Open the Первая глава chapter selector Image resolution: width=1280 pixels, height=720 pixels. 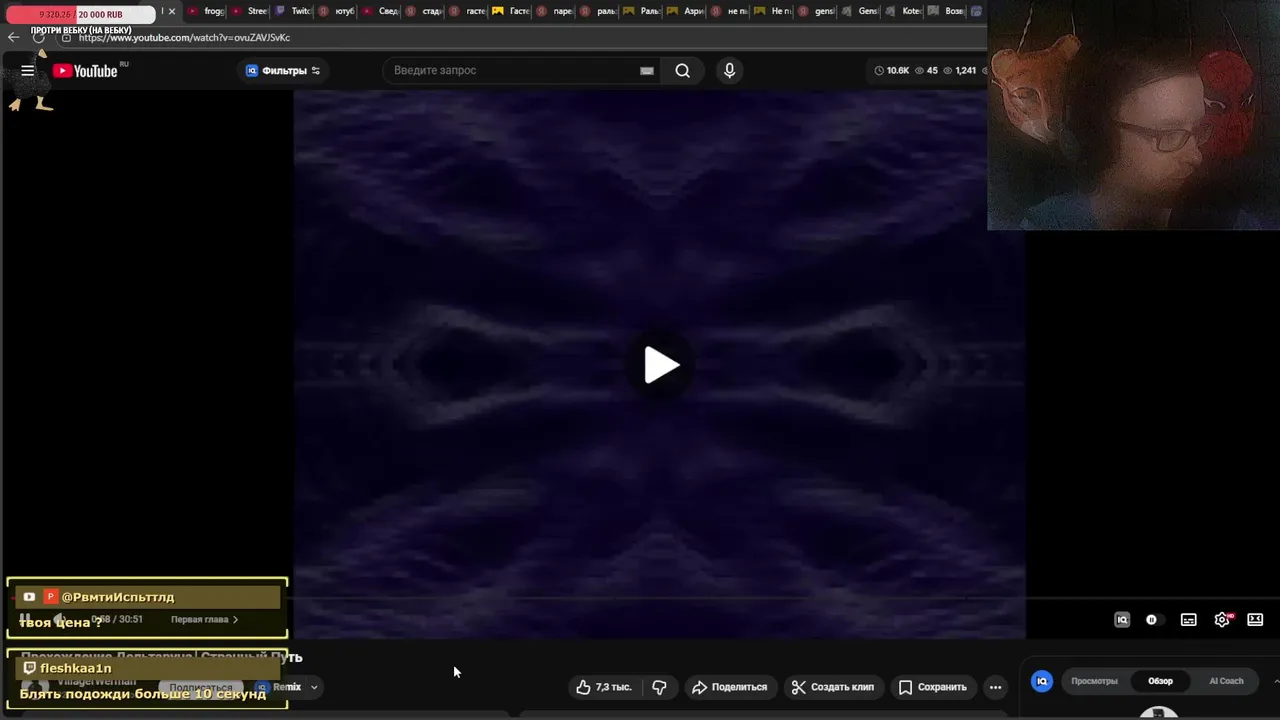204,620
